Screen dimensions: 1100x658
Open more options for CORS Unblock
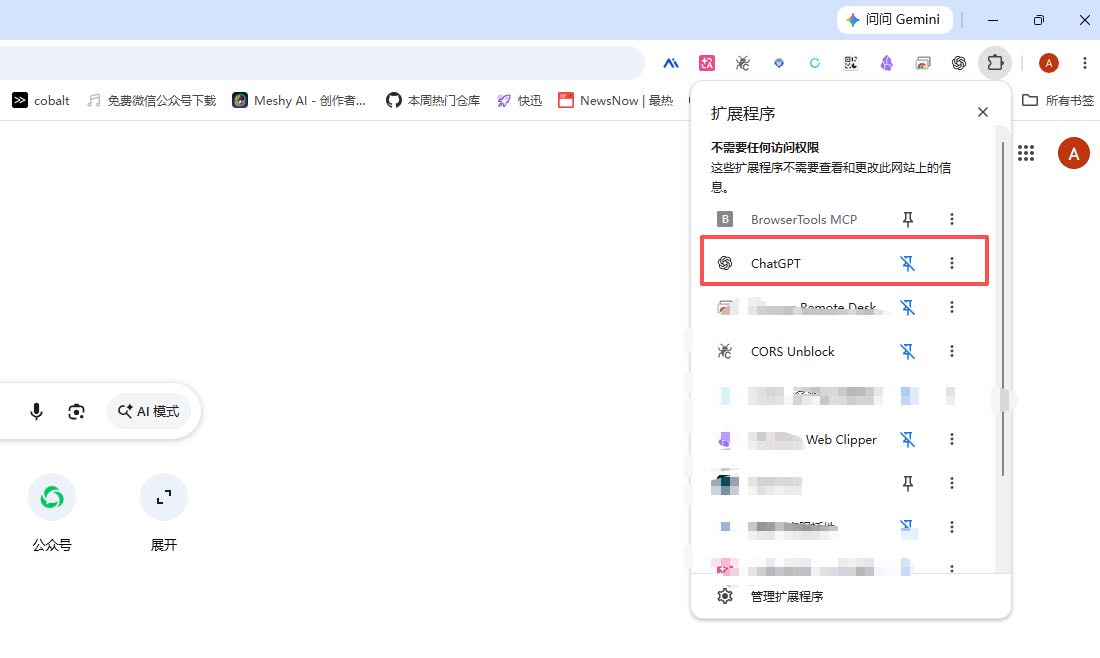pyautogui.click(x=952, y=351)
